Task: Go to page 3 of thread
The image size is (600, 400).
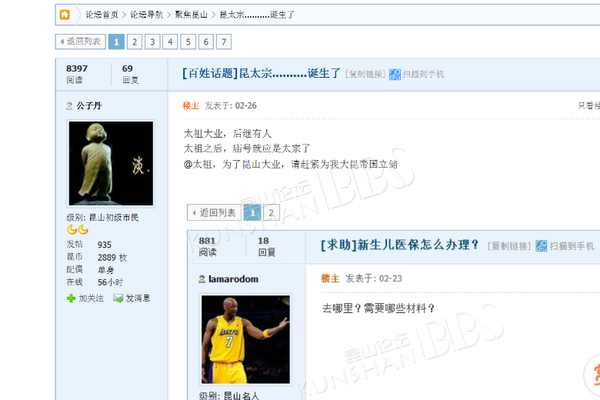Action: [x=152, y=42]
